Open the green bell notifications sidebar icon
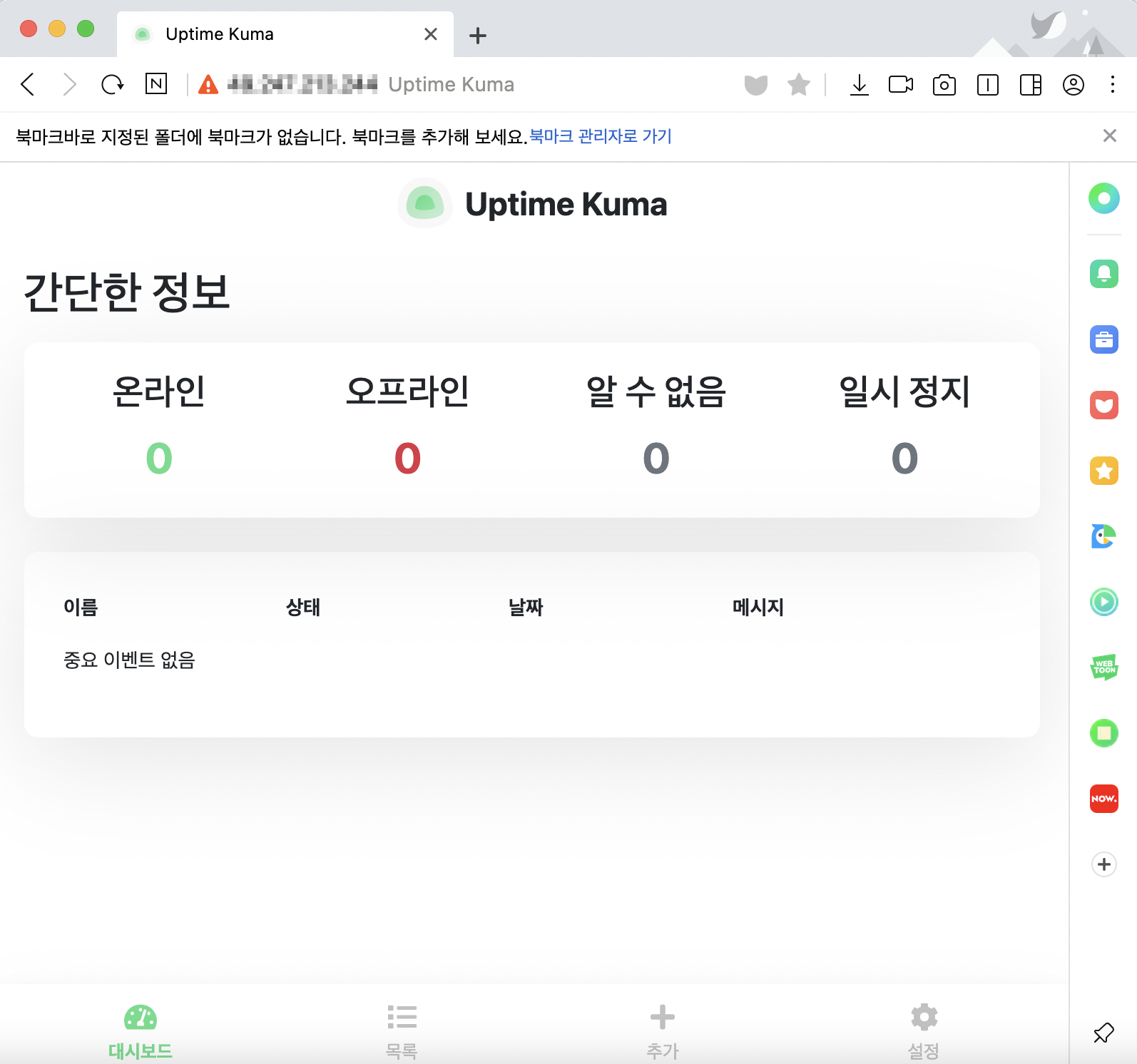Viewport: 1137px width, 1064px height. (x=1104, y=274)
